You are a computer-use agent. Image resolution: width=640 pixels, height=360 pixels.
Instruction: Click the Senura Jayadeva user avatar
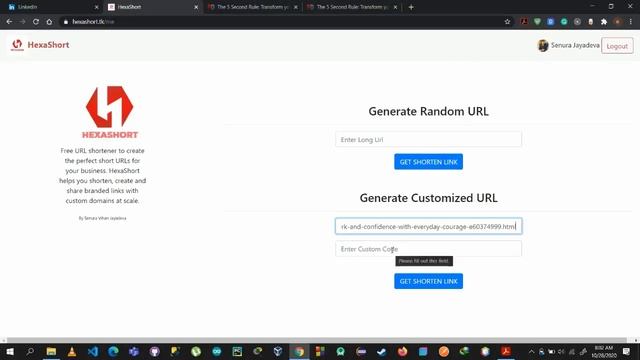(x=542, y=45)
